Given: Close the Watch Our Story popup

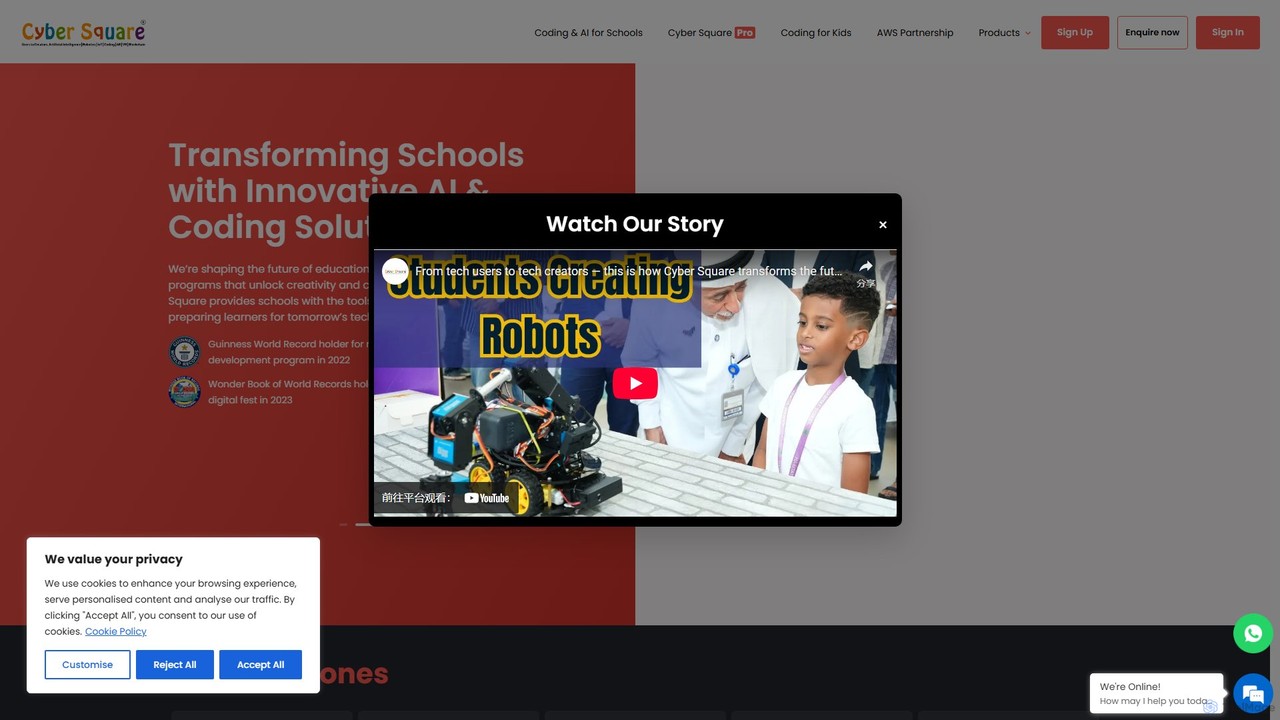Looking at the screenshot, I should pyautogui.click(x=883, y=225).
